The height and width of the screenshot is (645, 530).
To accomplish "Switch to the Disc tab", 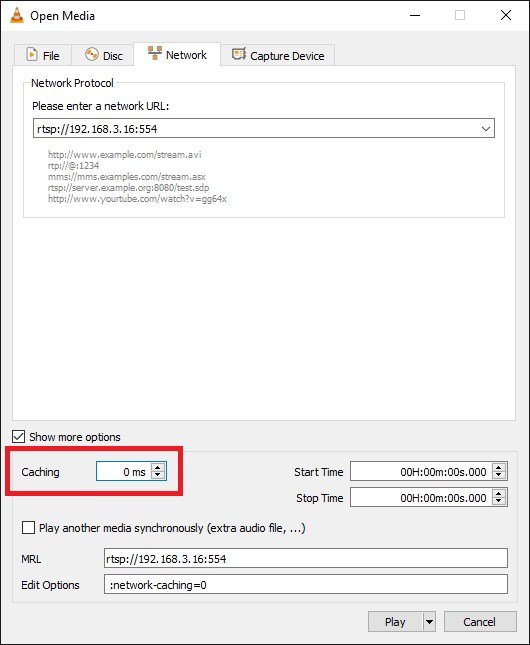I will tap(102, 55).
